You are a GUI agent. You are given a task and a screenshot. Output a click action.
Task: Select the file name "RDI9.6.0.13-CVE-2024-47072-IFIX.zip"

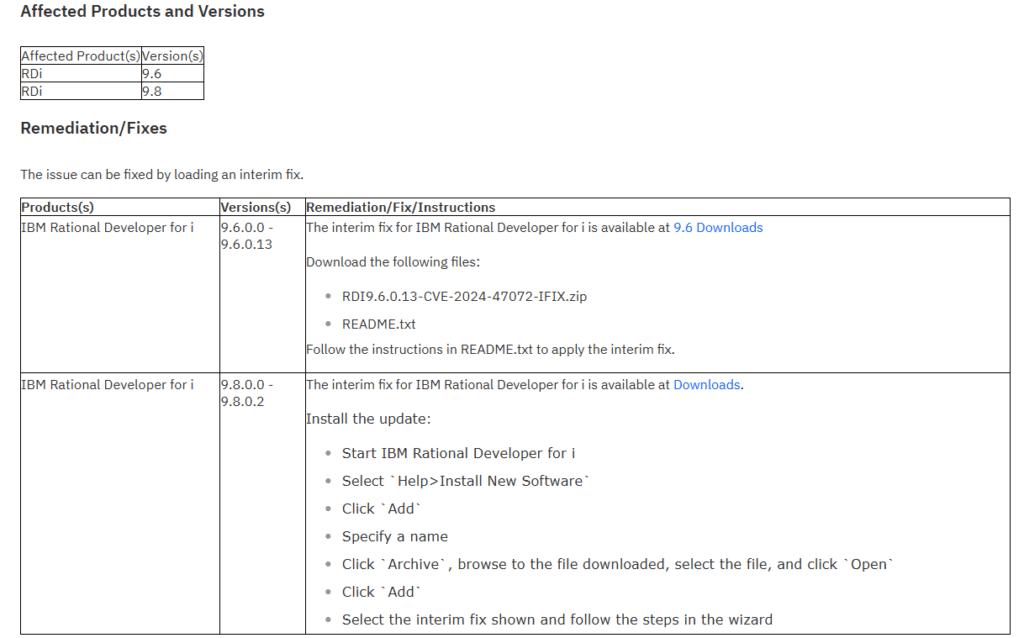click(464, 296)
